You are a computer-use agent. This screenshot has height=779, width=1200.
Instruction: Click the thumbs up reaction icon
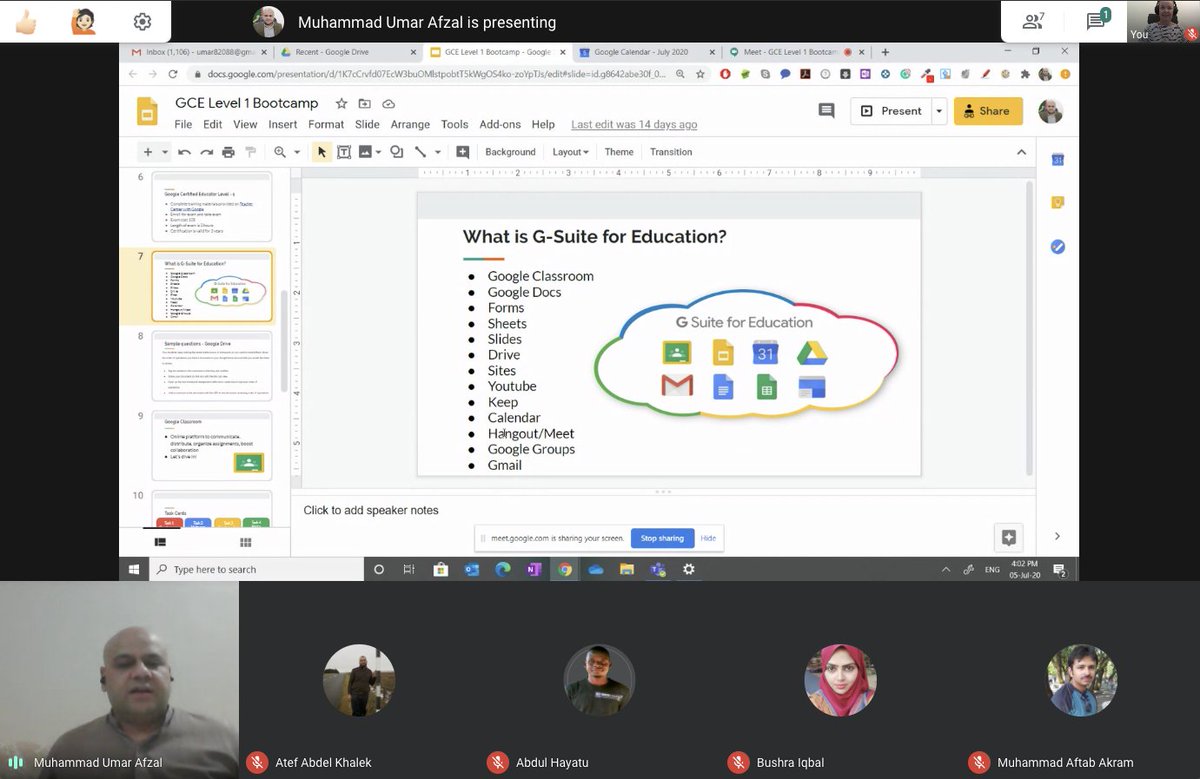[x=25, y=21]
